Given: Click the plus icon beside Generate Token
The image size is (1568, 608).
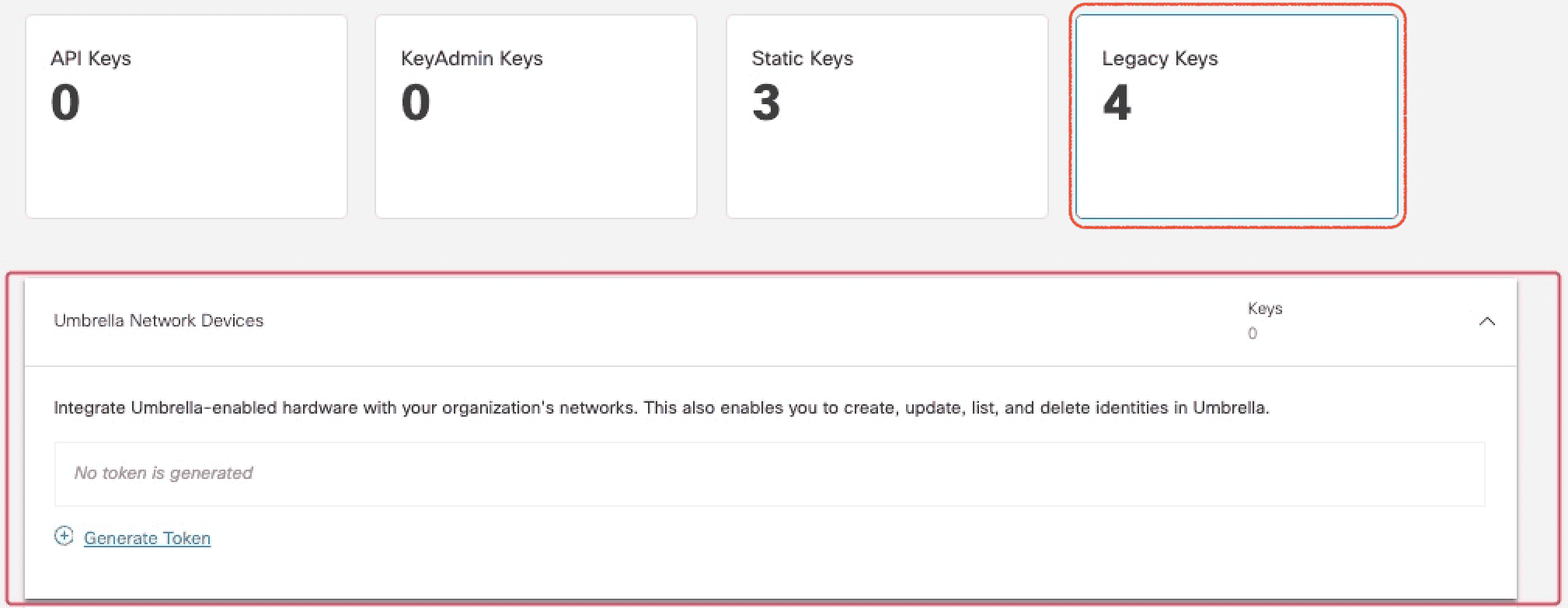Looking at the screenshot, I should 63,536.
